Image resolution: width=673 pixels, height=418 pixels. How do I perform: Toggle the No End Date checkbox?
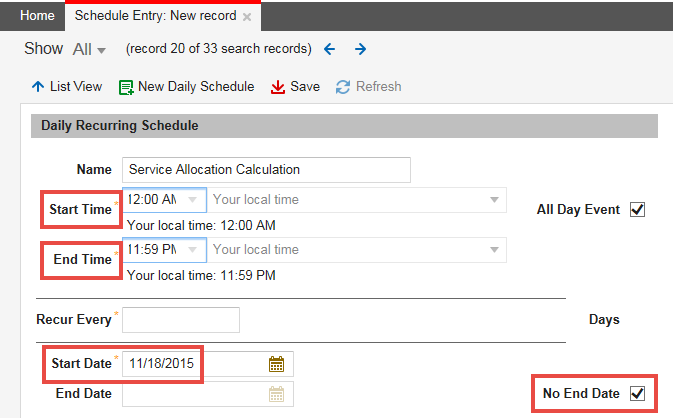point(638,394)
